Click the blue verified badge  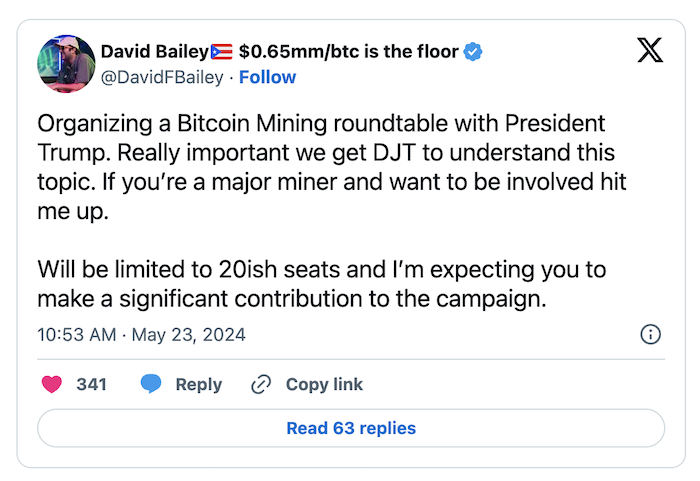473,51
